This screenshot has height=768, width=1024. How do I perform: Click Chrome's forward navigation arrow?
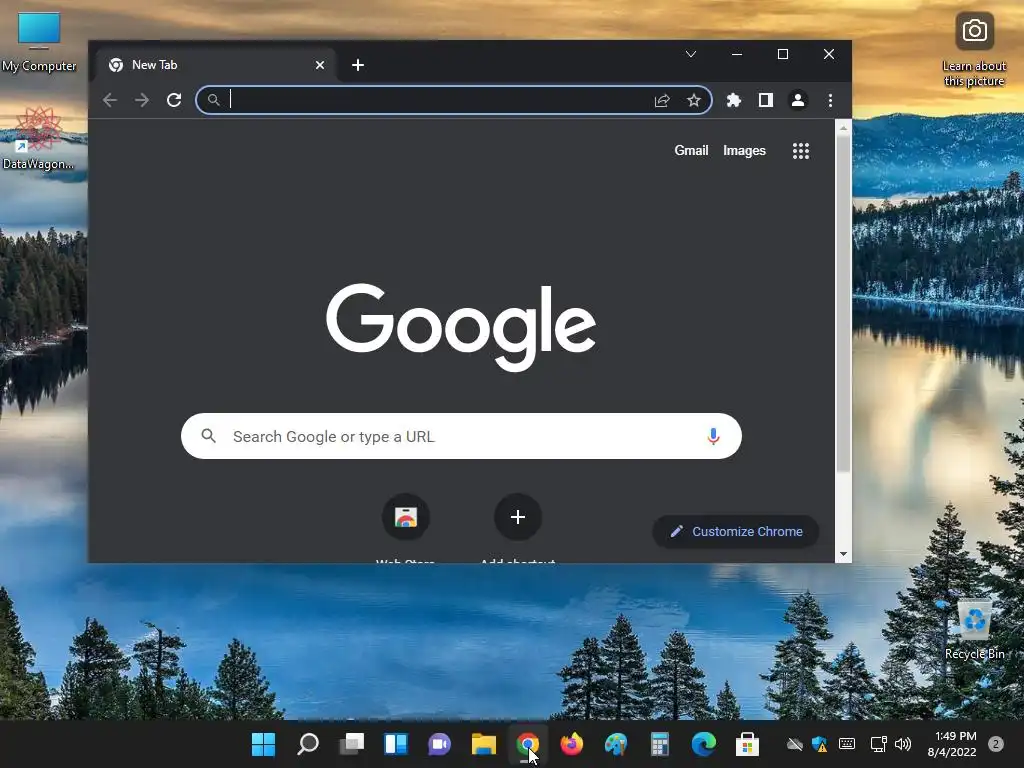tap(142, 100)
